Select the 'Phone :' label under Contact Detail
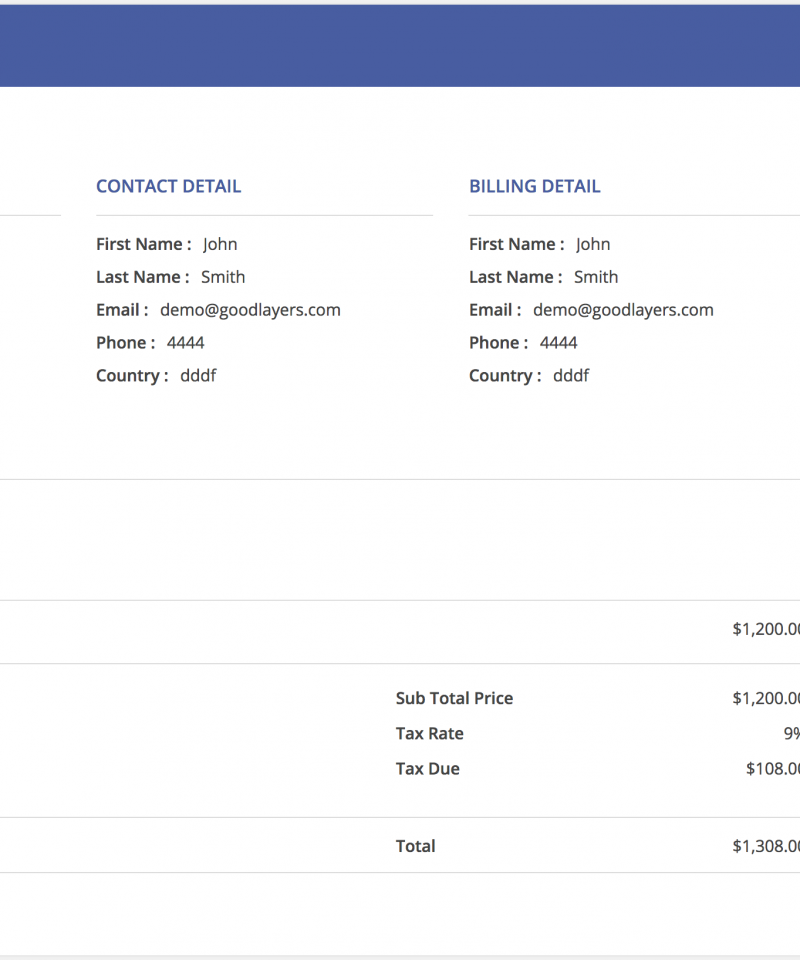800x960 pixels. (125, 343)
